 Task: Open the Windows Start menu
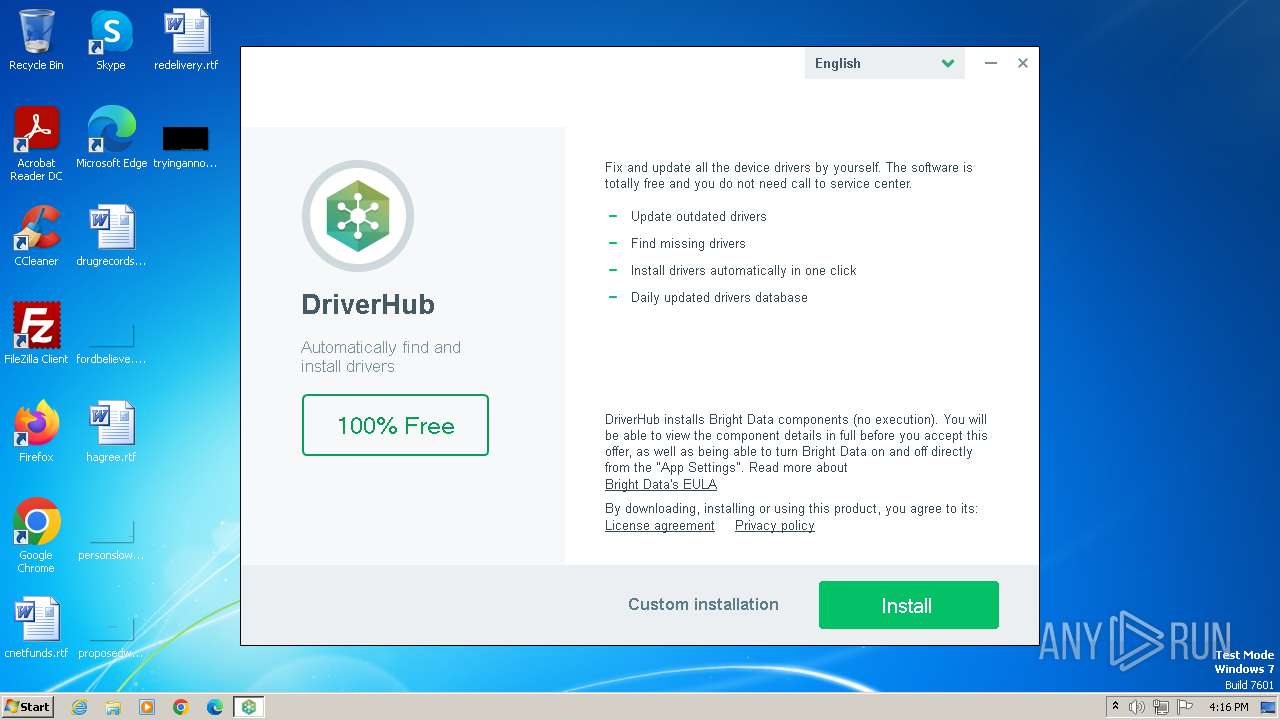[x=27, y=706]
